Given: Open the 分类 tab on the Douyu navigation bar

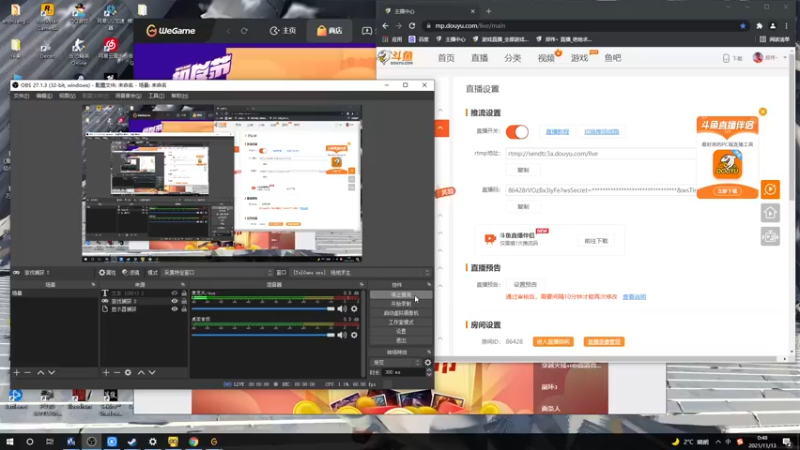Looking at the screenshot, I should [513, 58].
